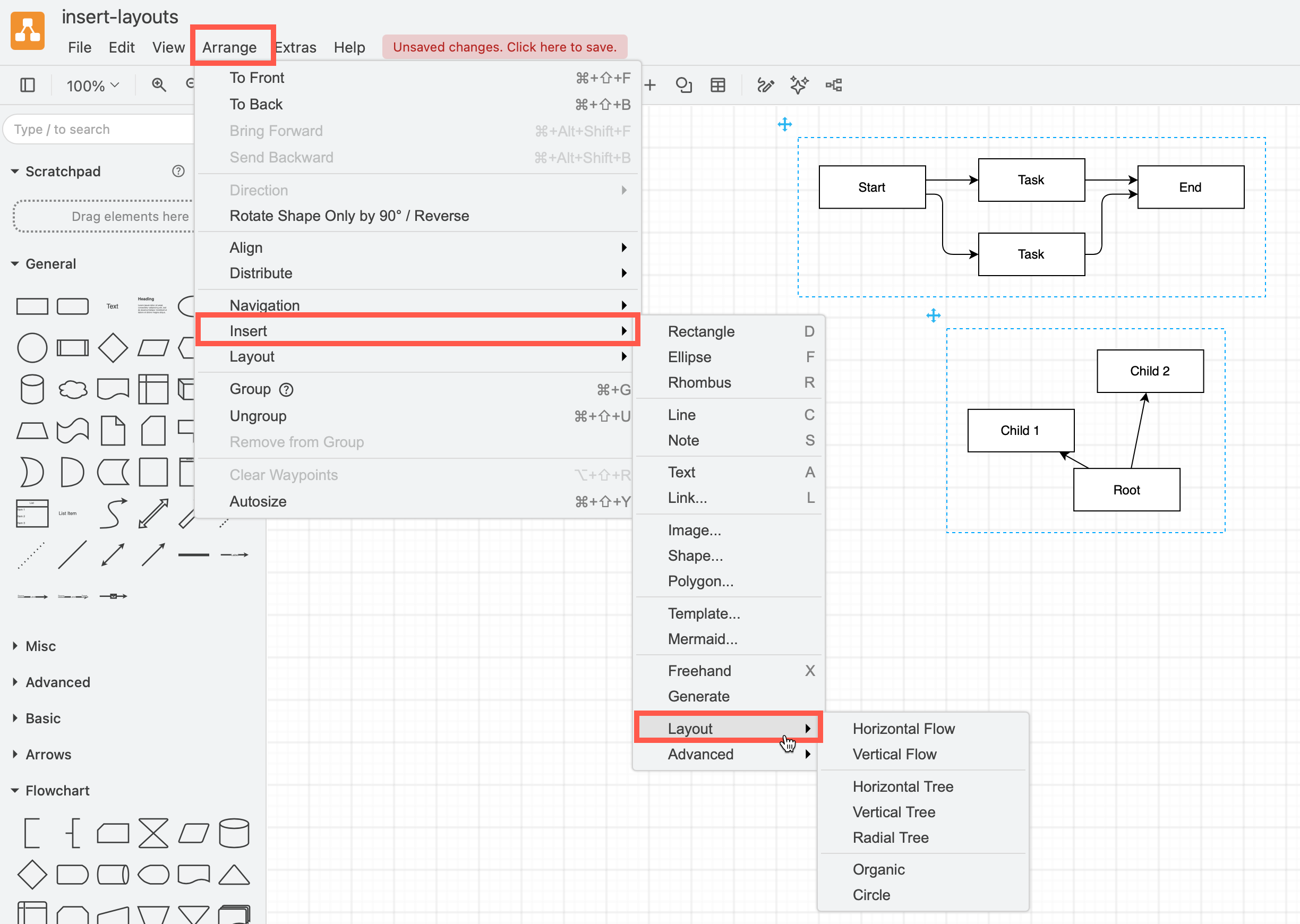Choose Mermaid... from Insert submenu
The width and height of the screenshot is (1300, 924).
728,639
